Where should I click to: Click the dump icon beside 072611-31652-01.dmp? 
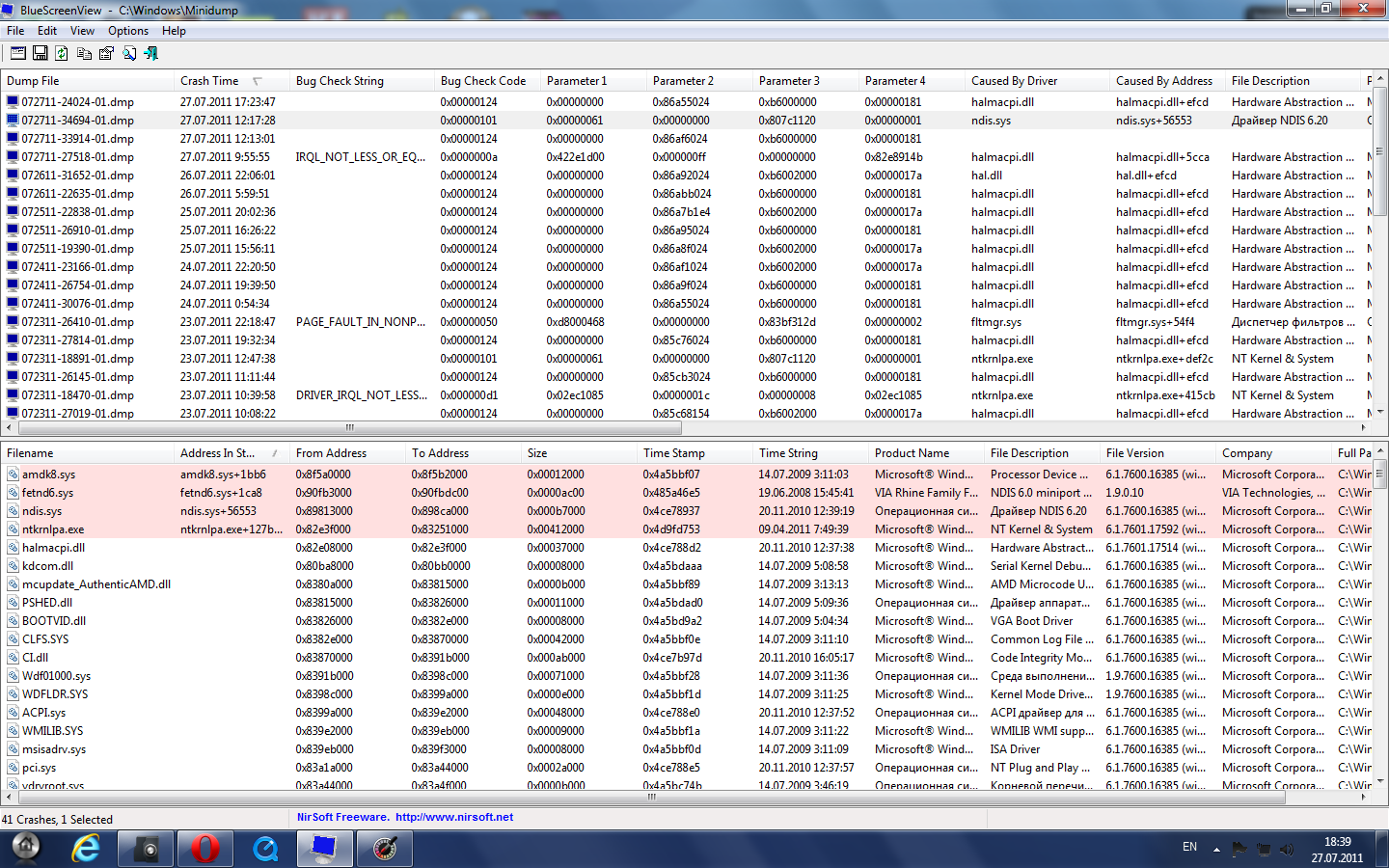click(x=13, y=175)
